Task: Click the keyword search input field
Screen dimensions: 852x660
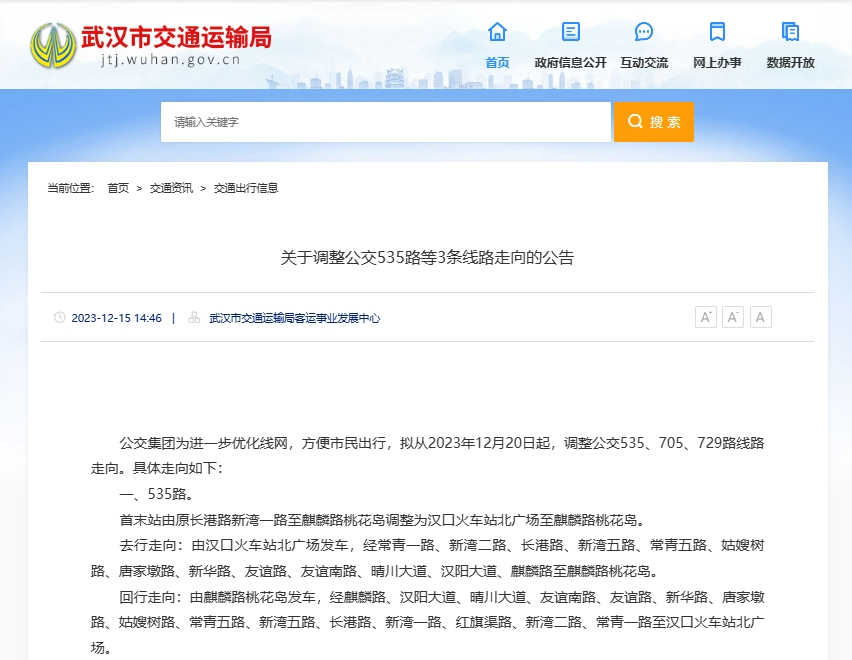Action: point(386,121)
